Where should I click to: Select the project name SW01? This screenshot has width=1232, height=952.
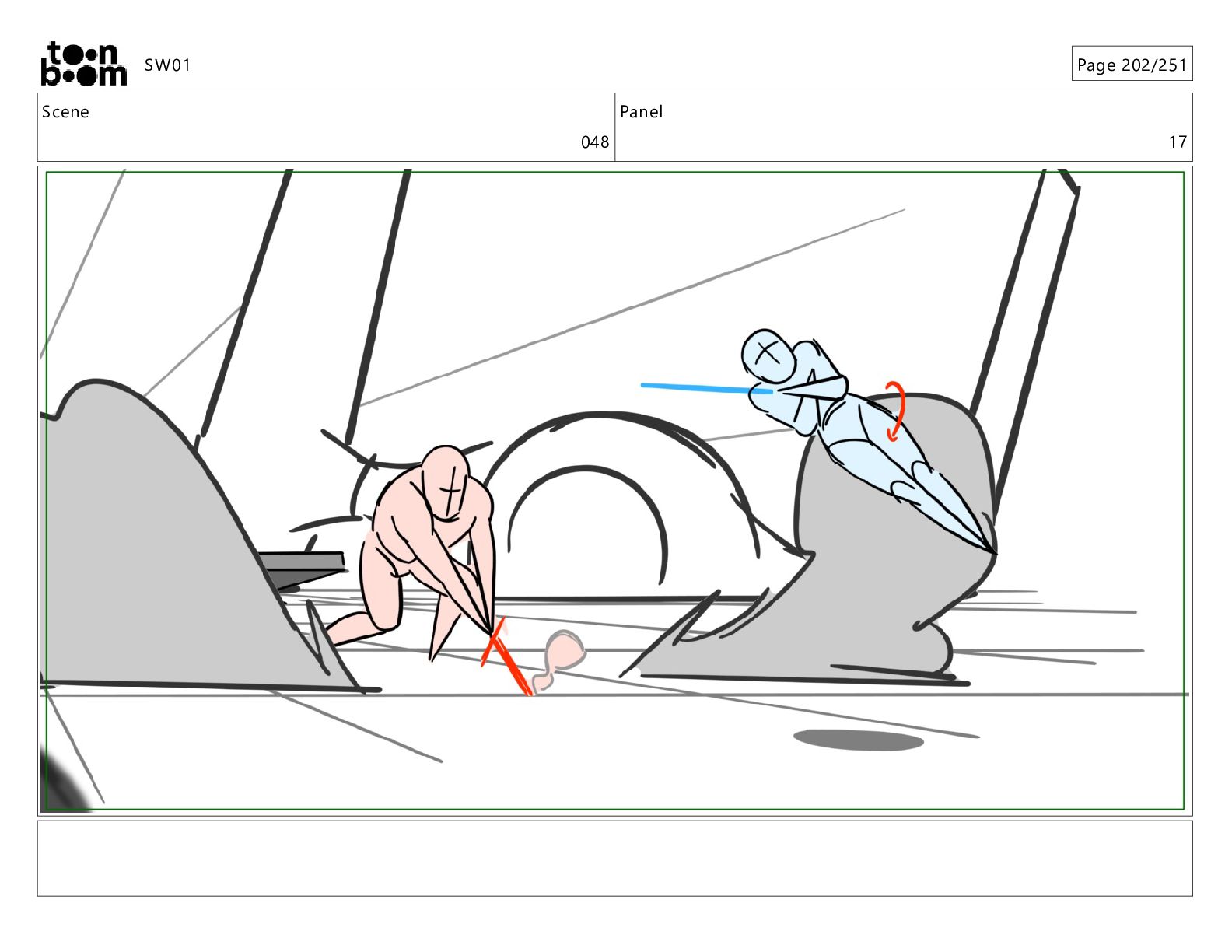pos(167,65)
